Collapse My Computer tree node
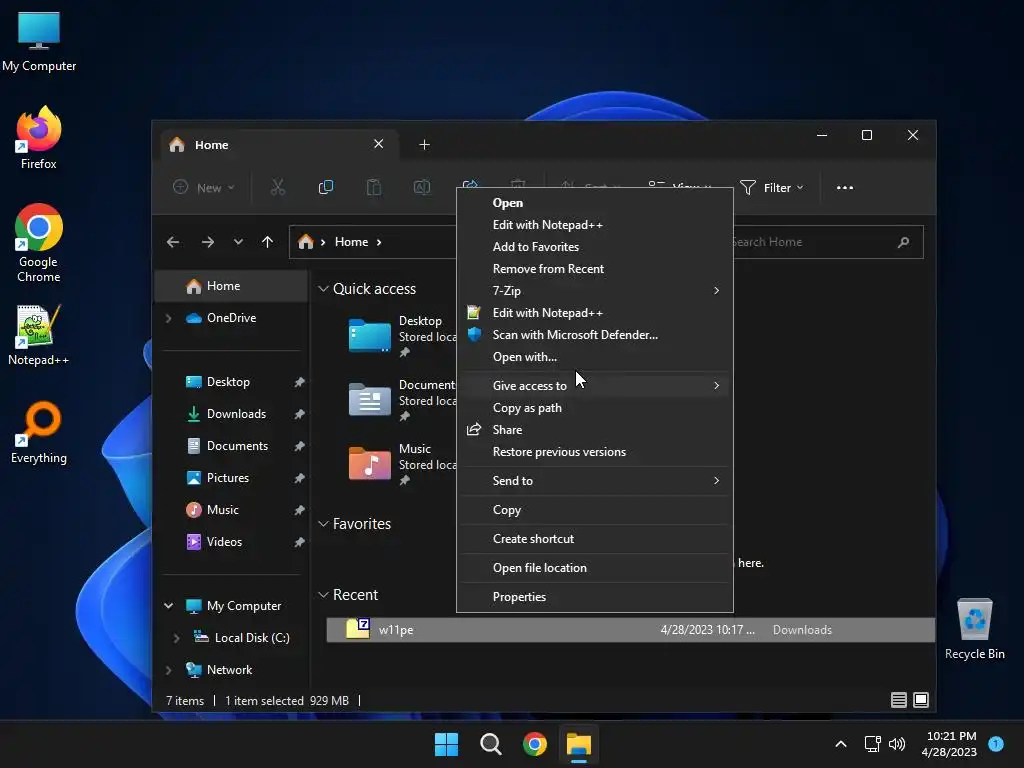 tap(168, 606)
